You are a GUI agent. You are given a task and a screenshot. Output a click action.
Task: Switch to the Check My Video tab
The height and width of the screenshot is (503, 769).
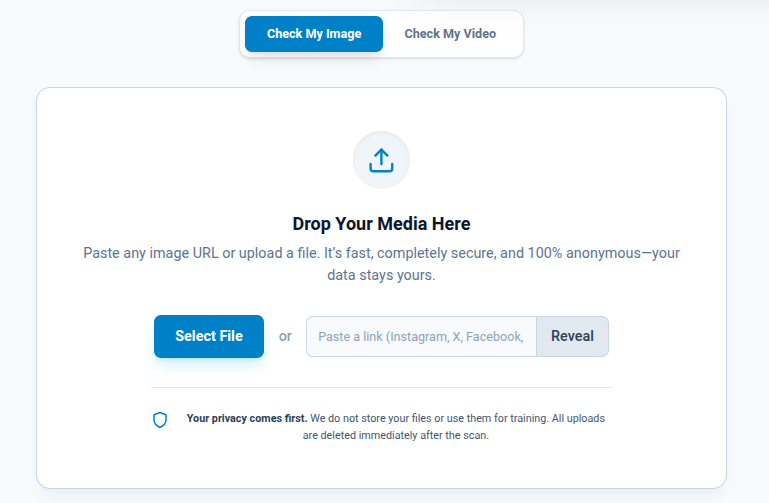450,34
